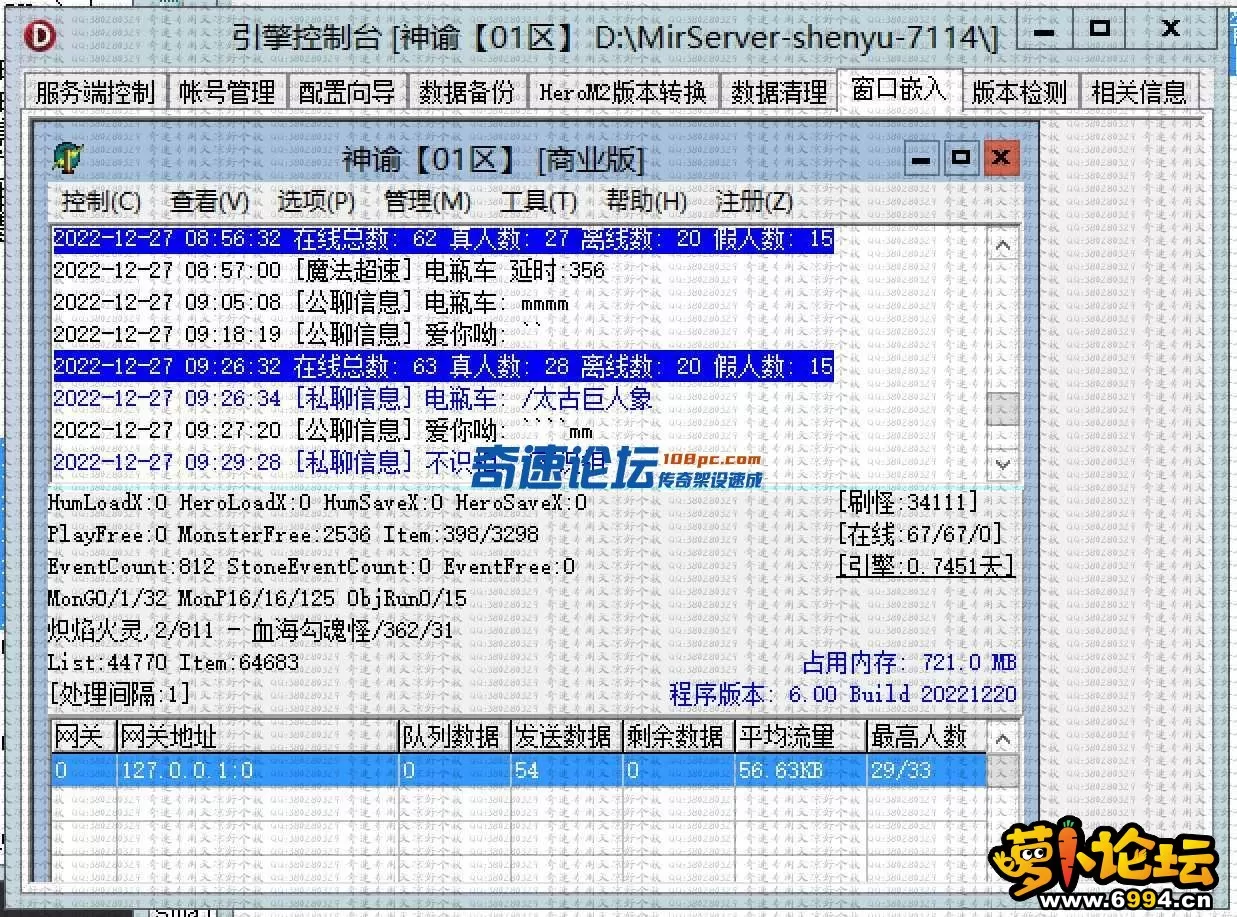1237x917 pixels.
Task: Select the 窗口嵌入 tab
Action: [899, 88]
